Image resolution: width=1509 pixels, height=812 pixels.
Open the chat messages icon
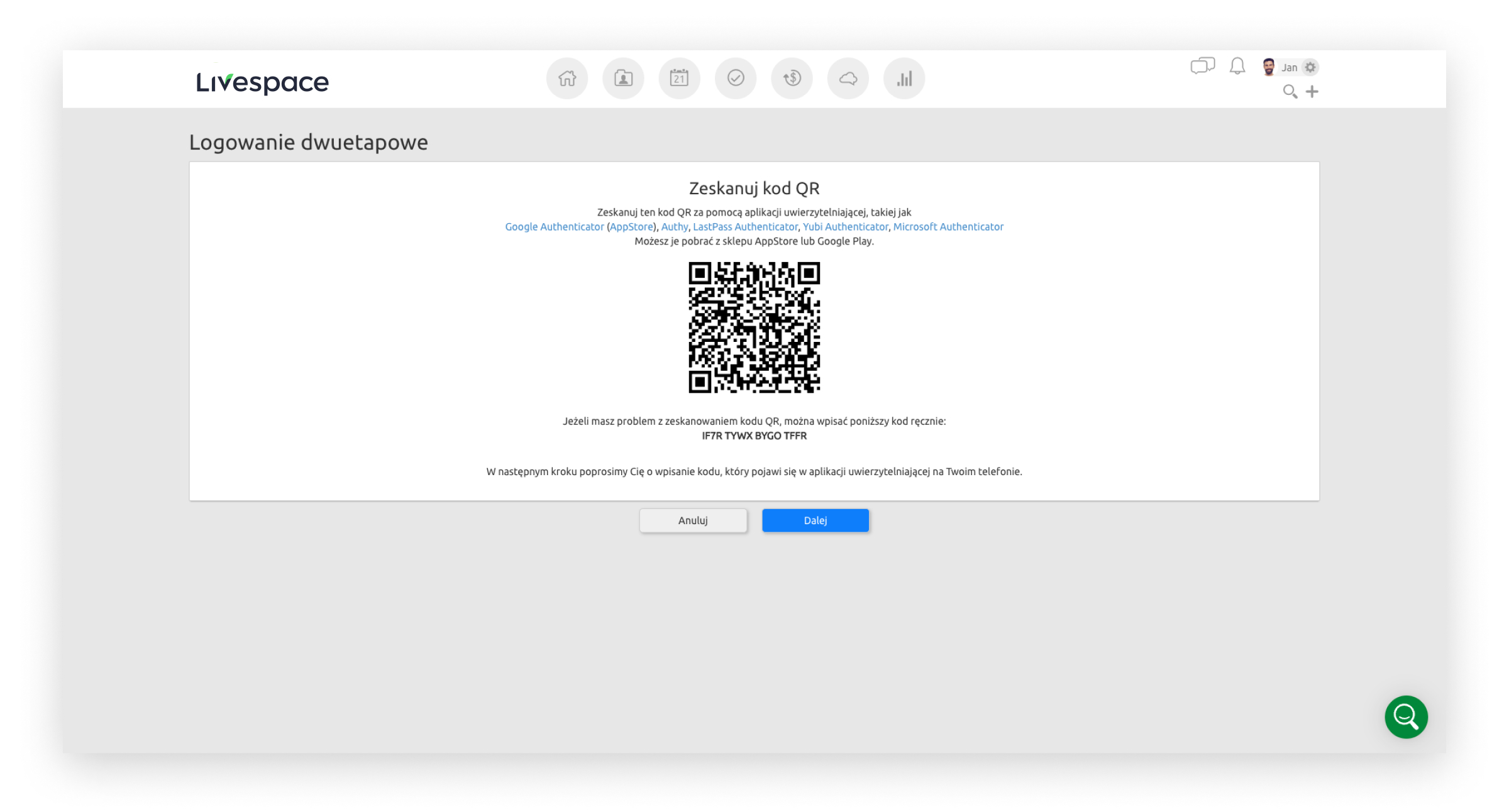coord(1202,66)
